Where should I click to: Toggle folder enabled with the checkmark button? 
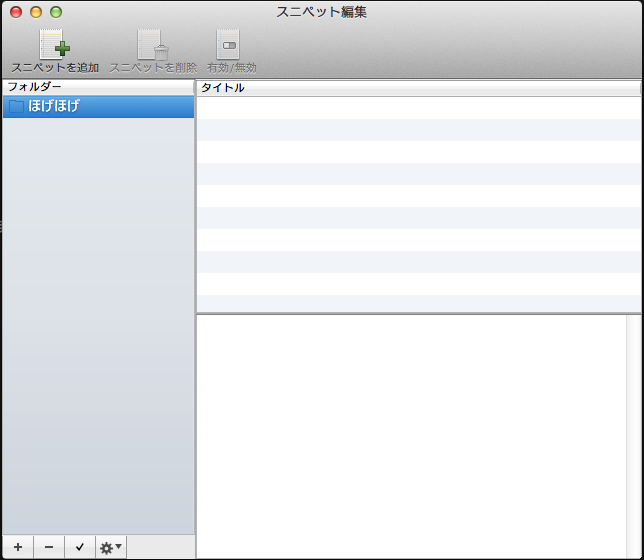pos(79,547)
